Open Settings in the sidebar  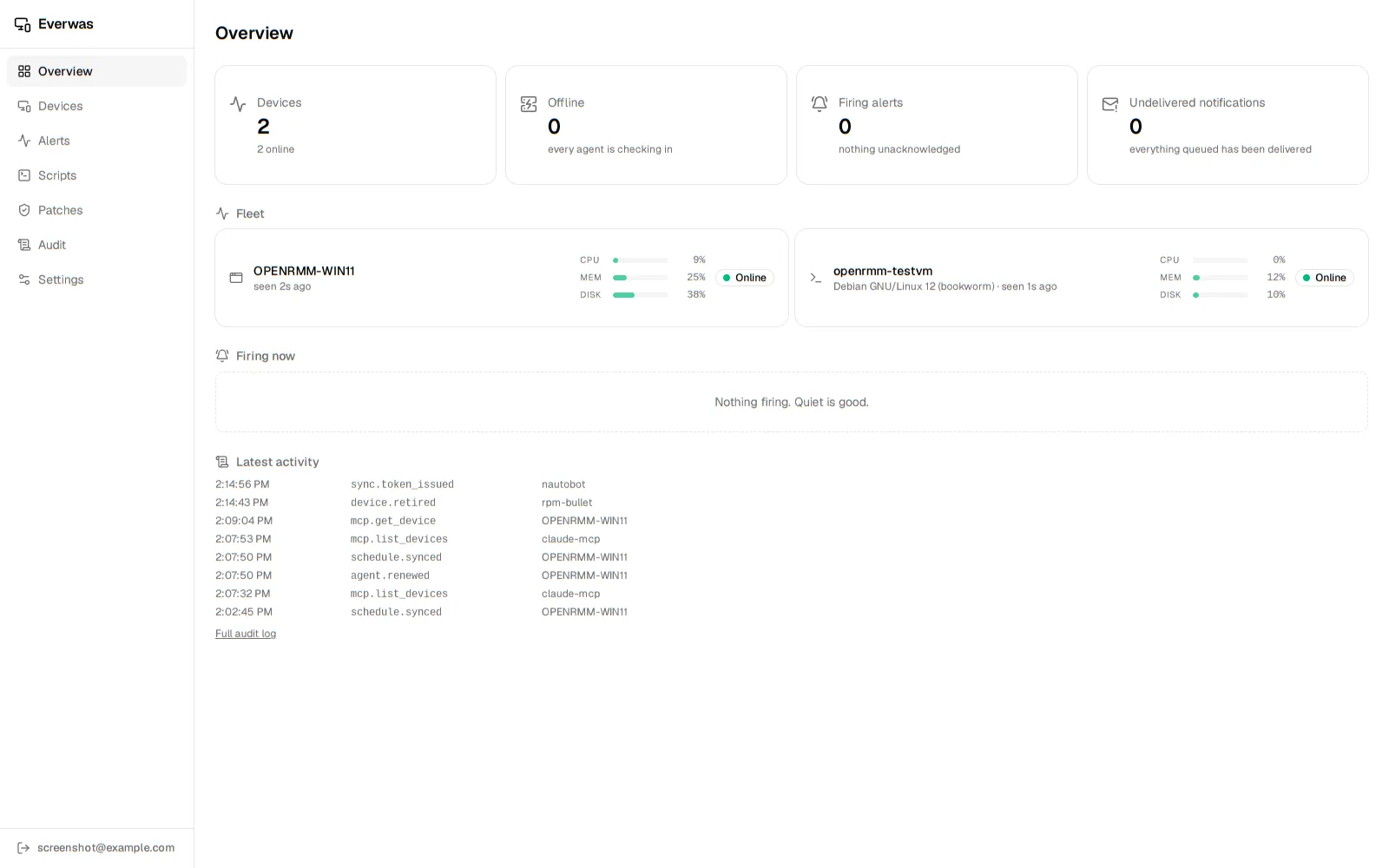(96, 279)
